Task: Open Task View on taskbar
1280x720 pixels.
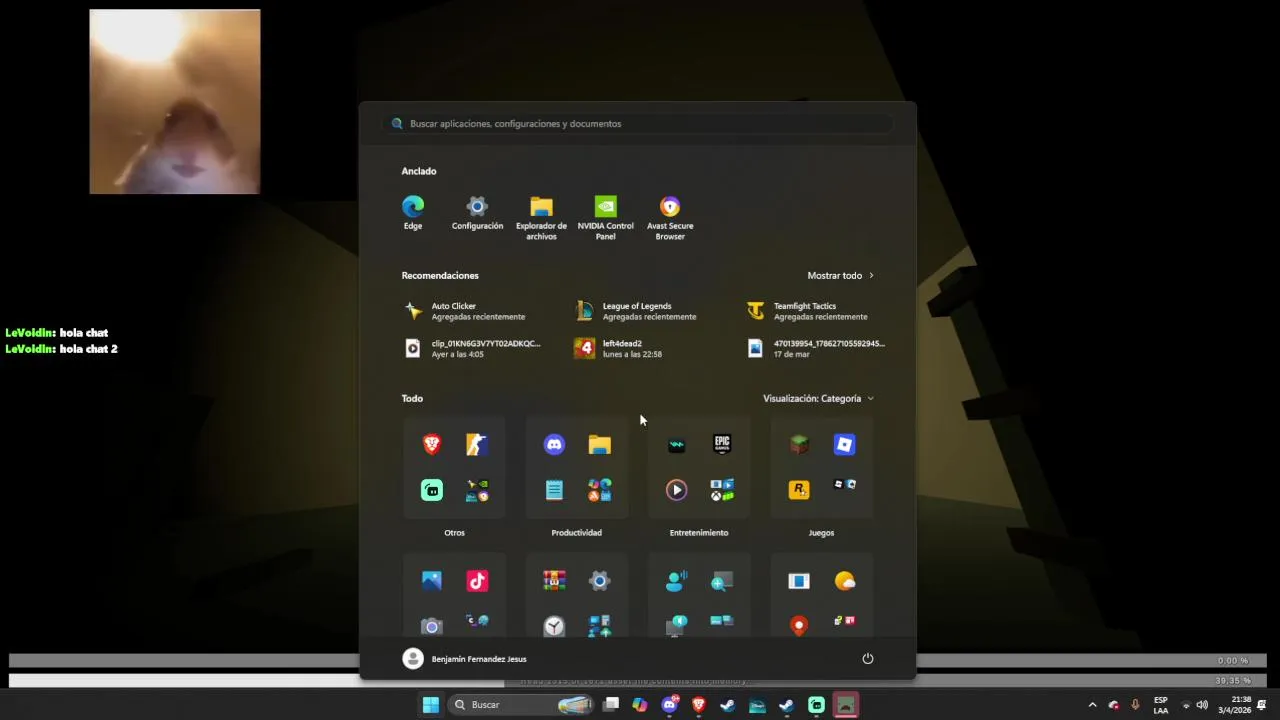Action: pyautogui.click(x=611, y=705)
